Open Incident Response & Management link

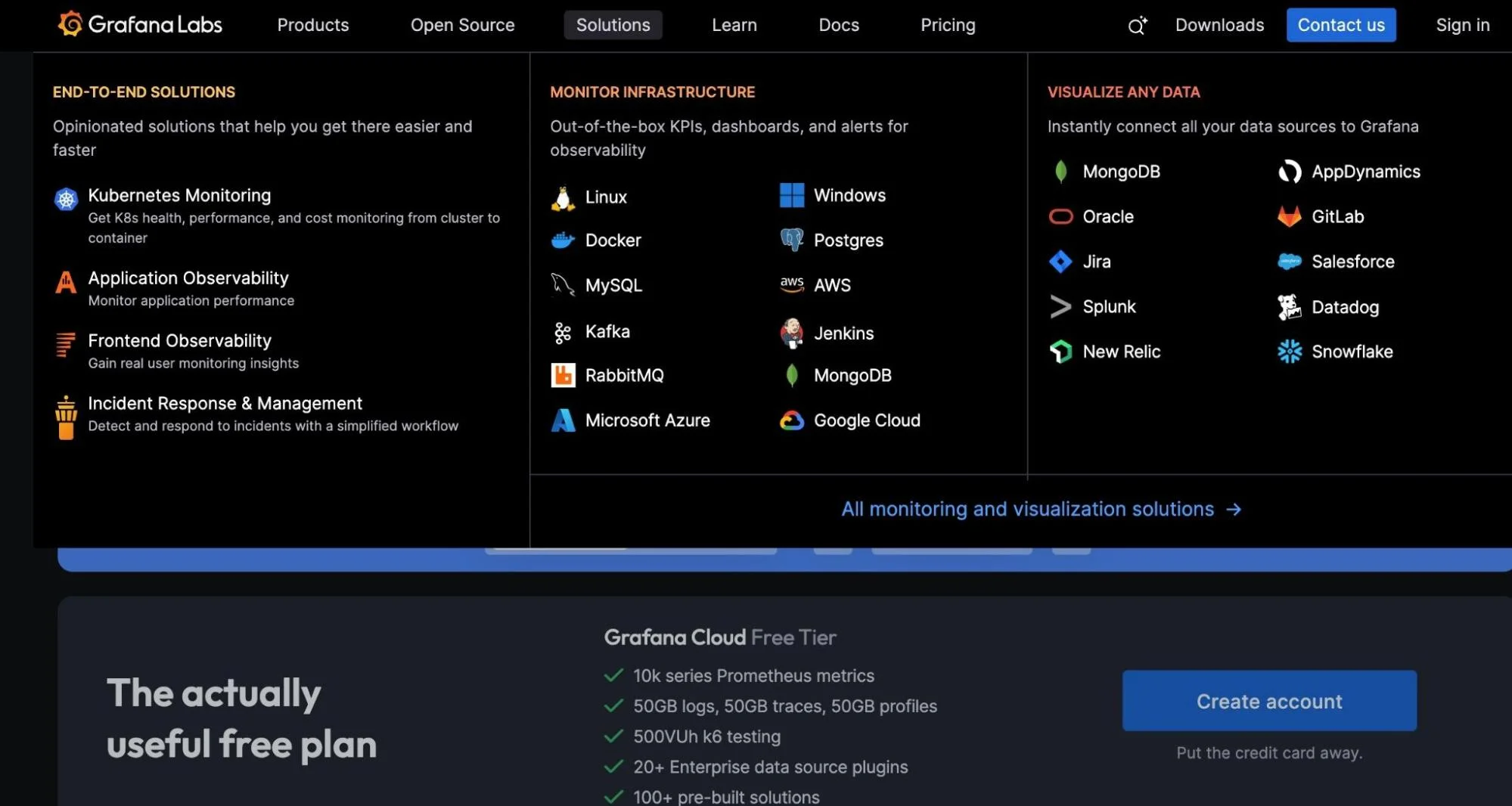pos(225,403)
